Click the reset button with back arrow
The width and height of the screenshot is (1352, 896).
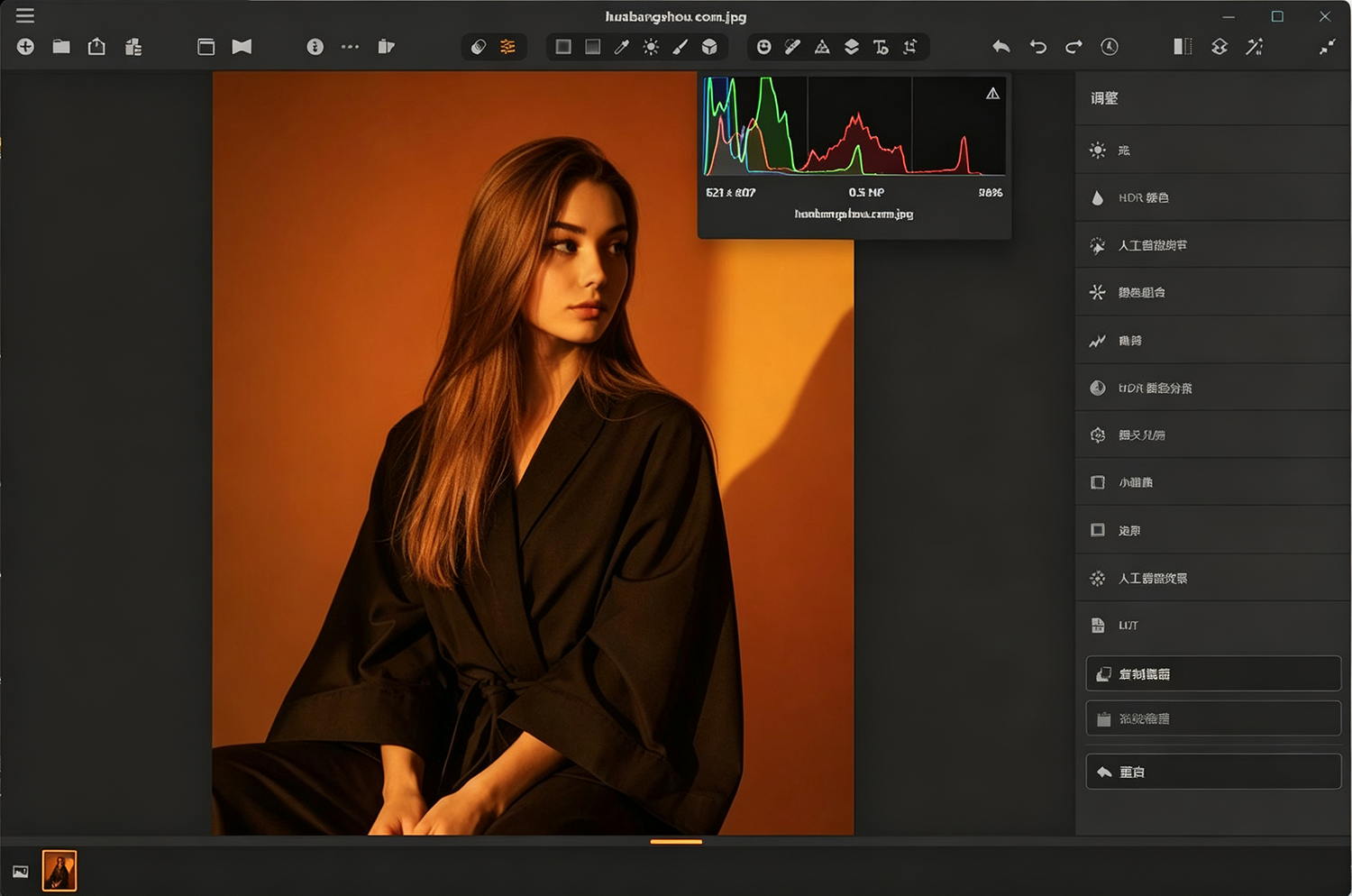pyautogui.click(x=1213, y=772)
